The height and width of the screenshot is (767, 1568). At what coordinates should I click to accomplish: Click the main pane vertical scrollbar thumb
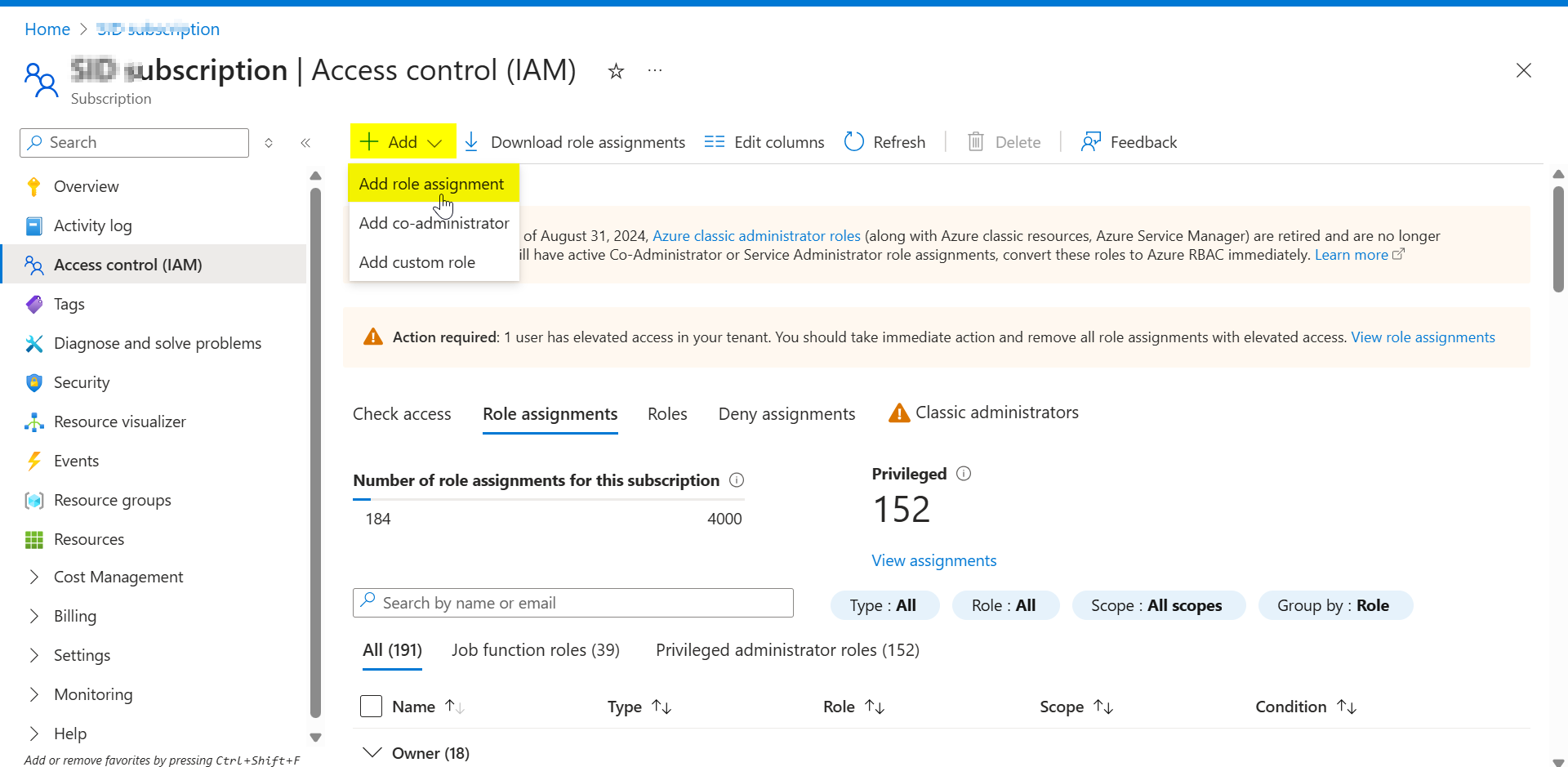[1558, 239]
